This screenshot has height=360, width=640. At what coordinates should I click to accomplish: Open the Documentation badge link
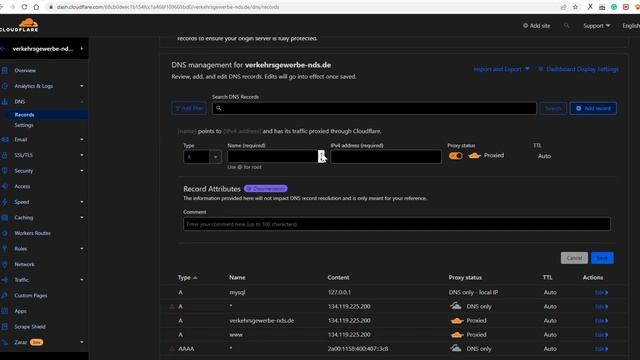click(266, 189)
